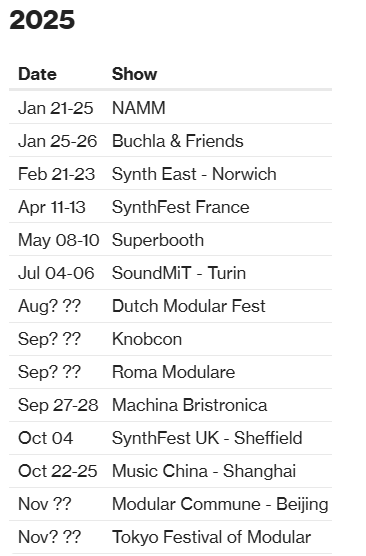Click SoundMiT - Turin entry
The width and height of the screenshot is (366, 556).
point(179,273)
